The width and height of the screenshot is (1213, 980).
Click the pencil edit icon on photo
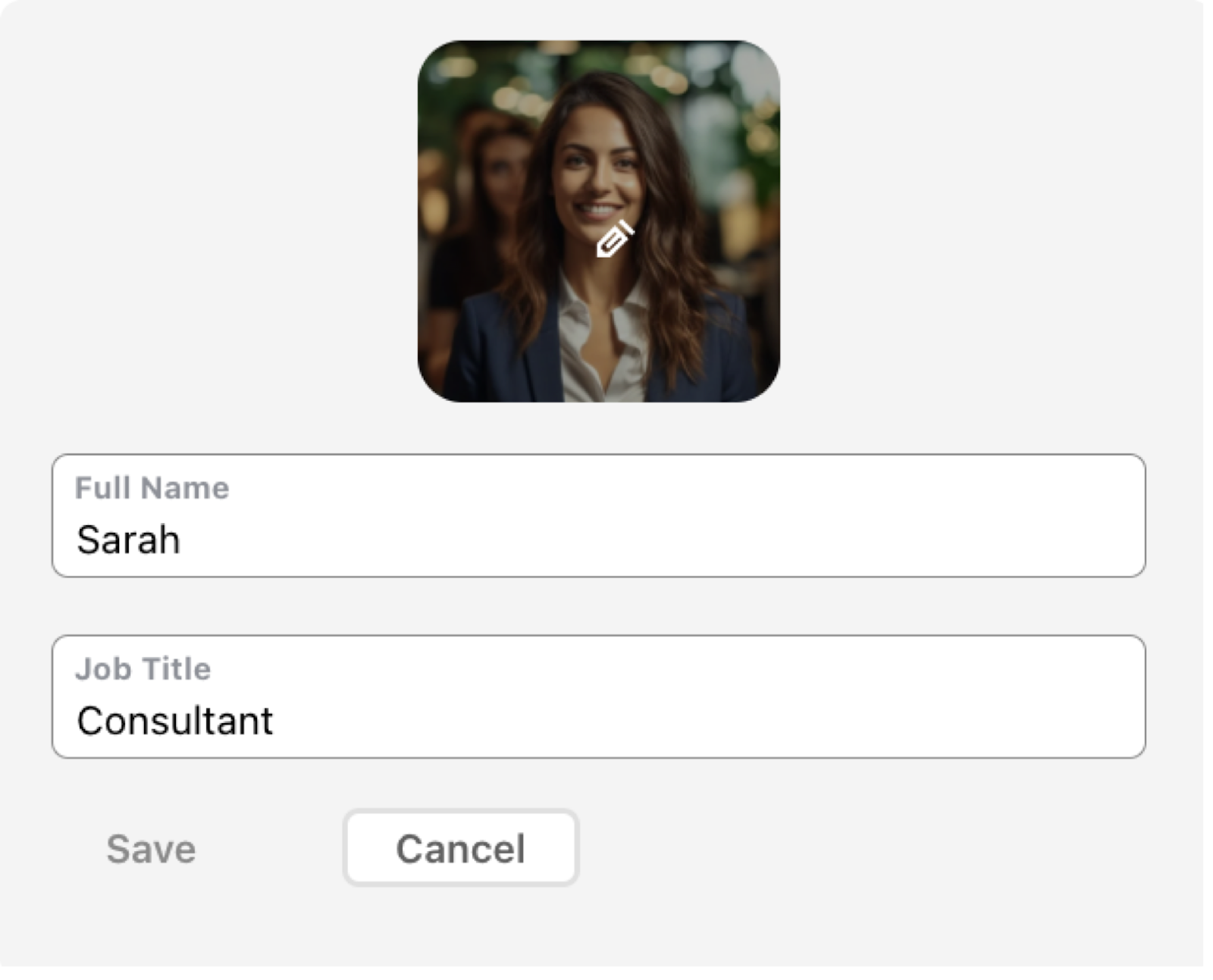point(615,239)
